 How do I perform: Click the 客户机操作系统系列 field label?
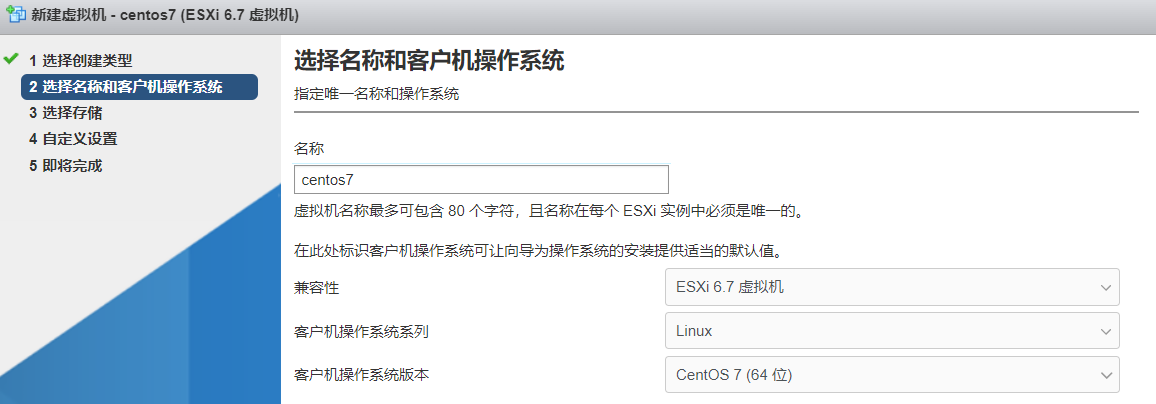(x=361, y=332)
